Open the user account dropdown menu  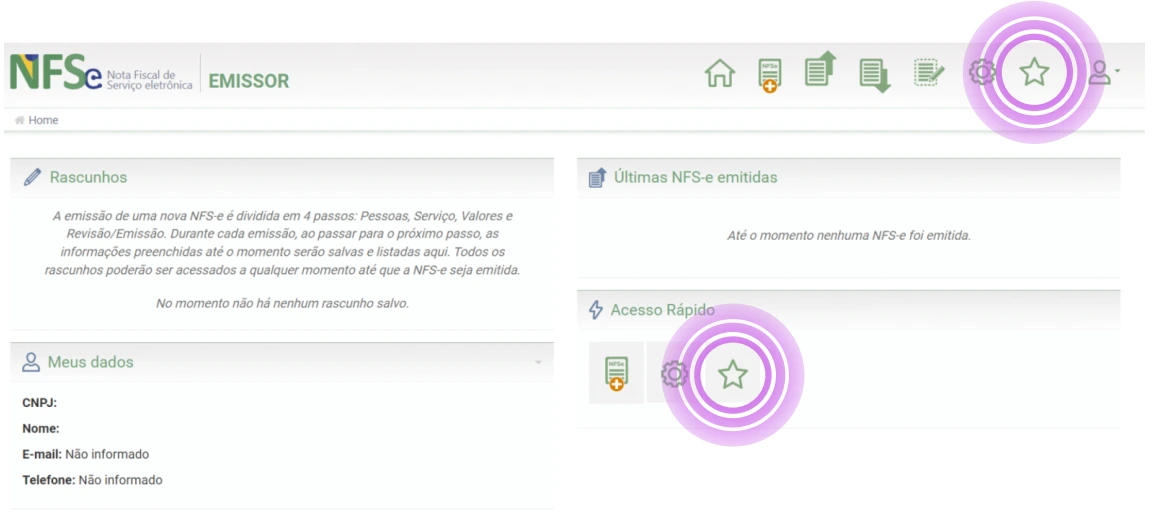[1103, 73]
